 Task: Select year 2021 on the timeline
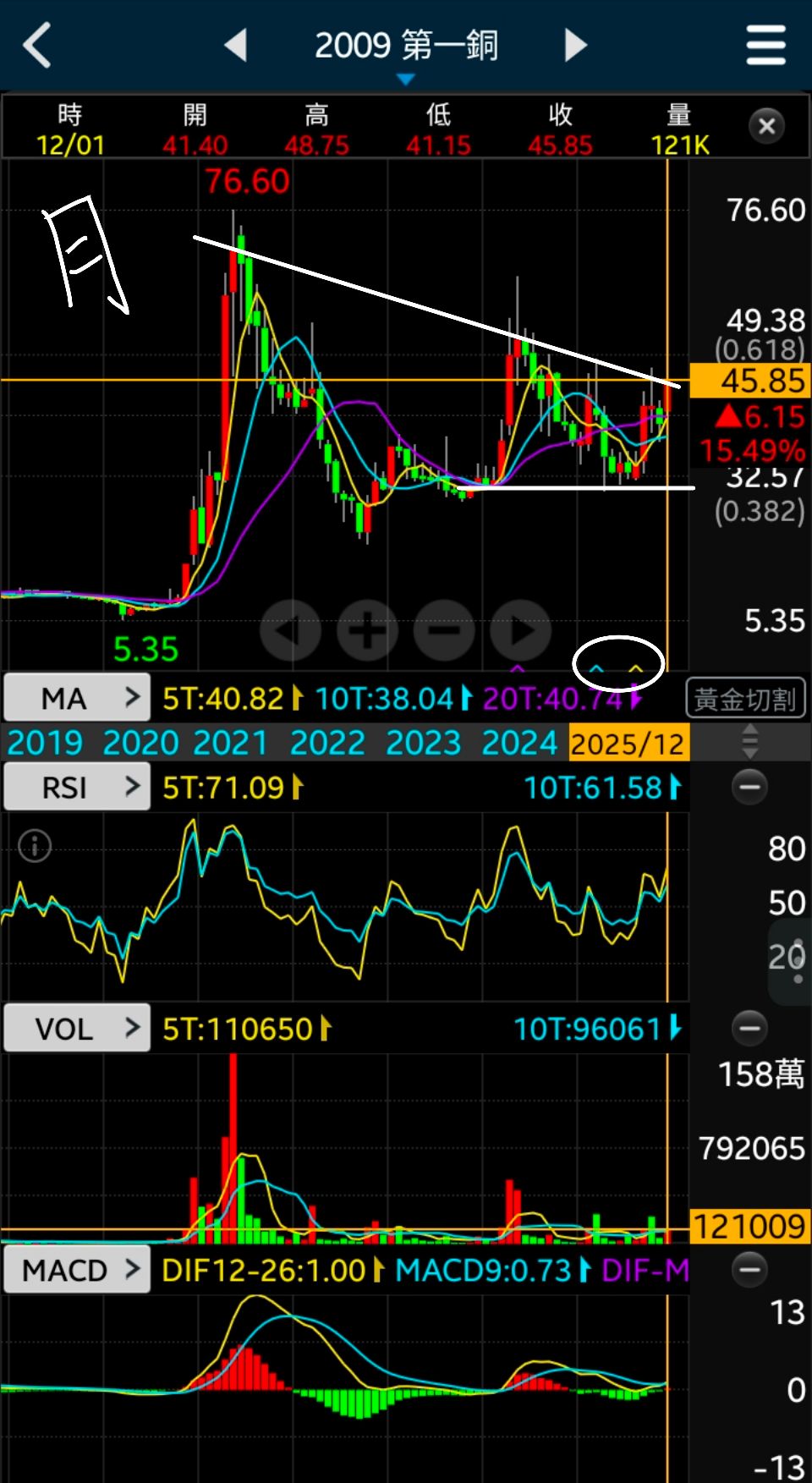230,743
